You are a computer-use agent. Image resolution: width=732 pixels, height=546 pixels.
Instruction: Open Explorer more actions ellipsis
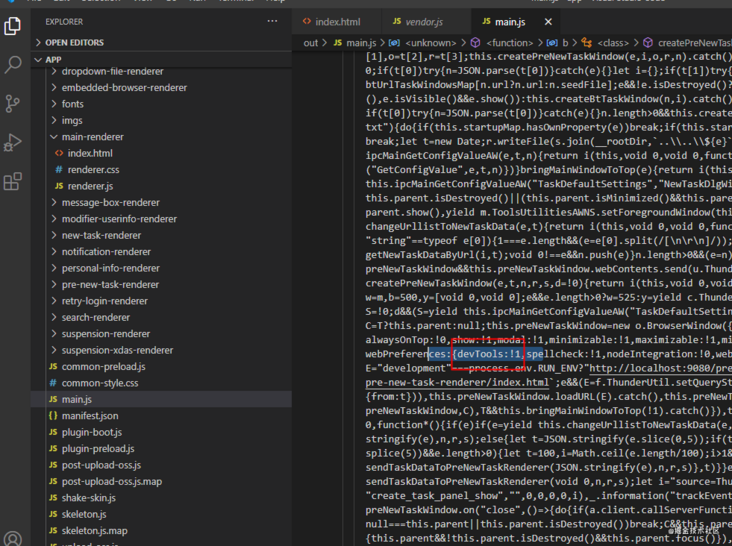point(270,21)
